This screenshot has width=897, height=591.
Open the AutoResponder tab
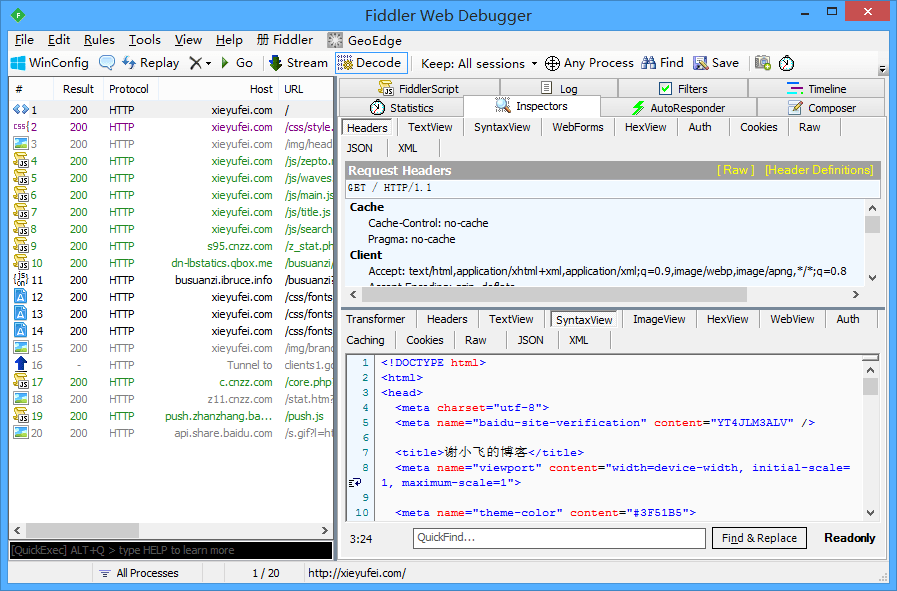click(678, 108)
